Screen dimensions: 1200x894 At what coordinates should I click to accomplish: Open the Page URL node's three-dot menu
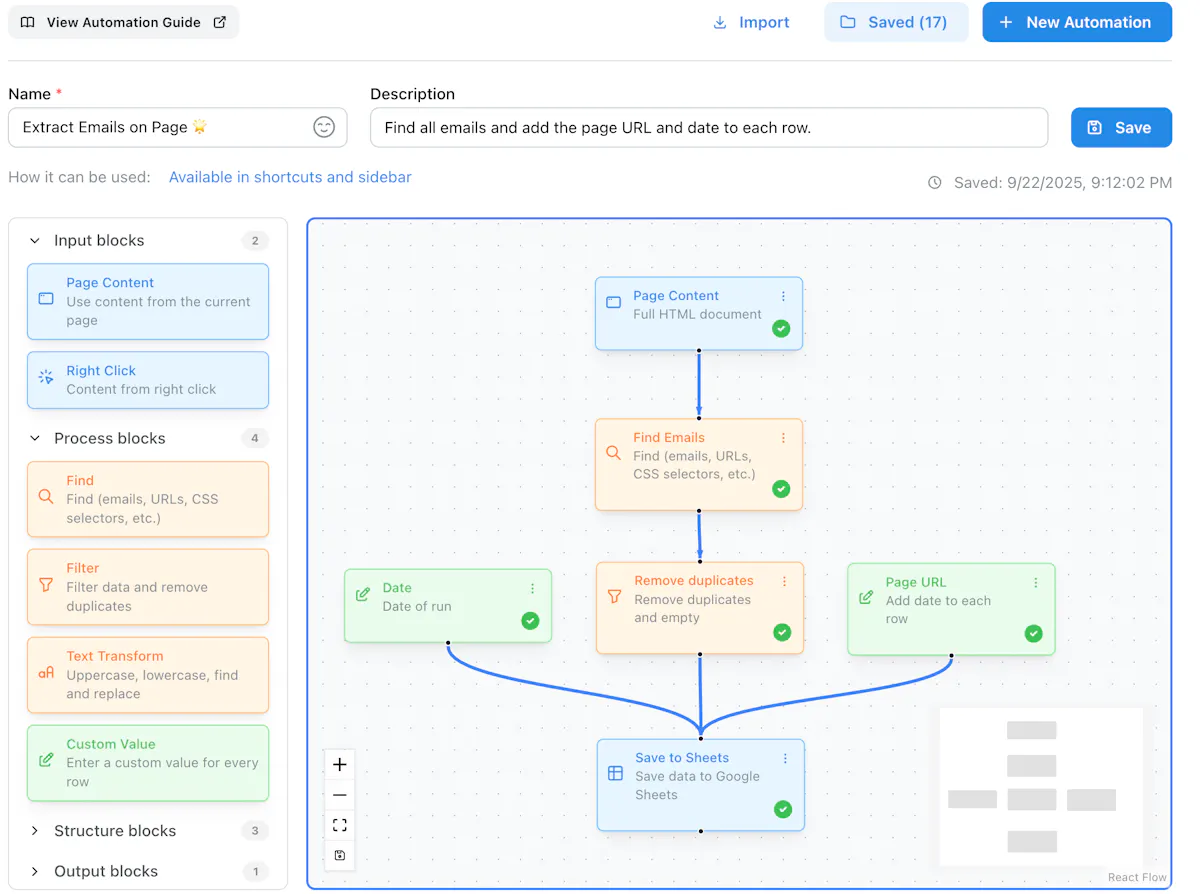[1035, 583]
